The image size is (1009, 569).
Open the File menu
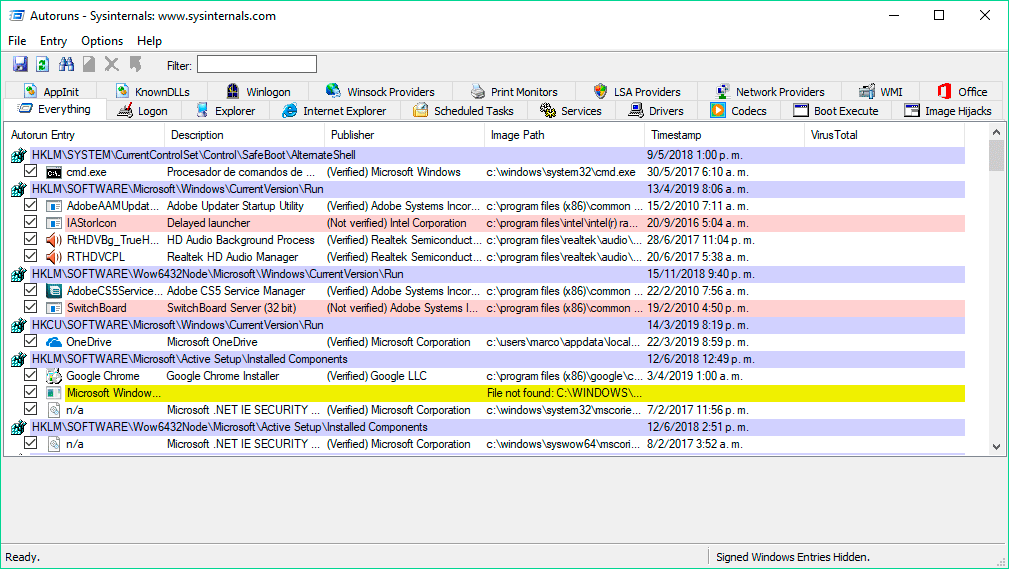click(17, 41)
